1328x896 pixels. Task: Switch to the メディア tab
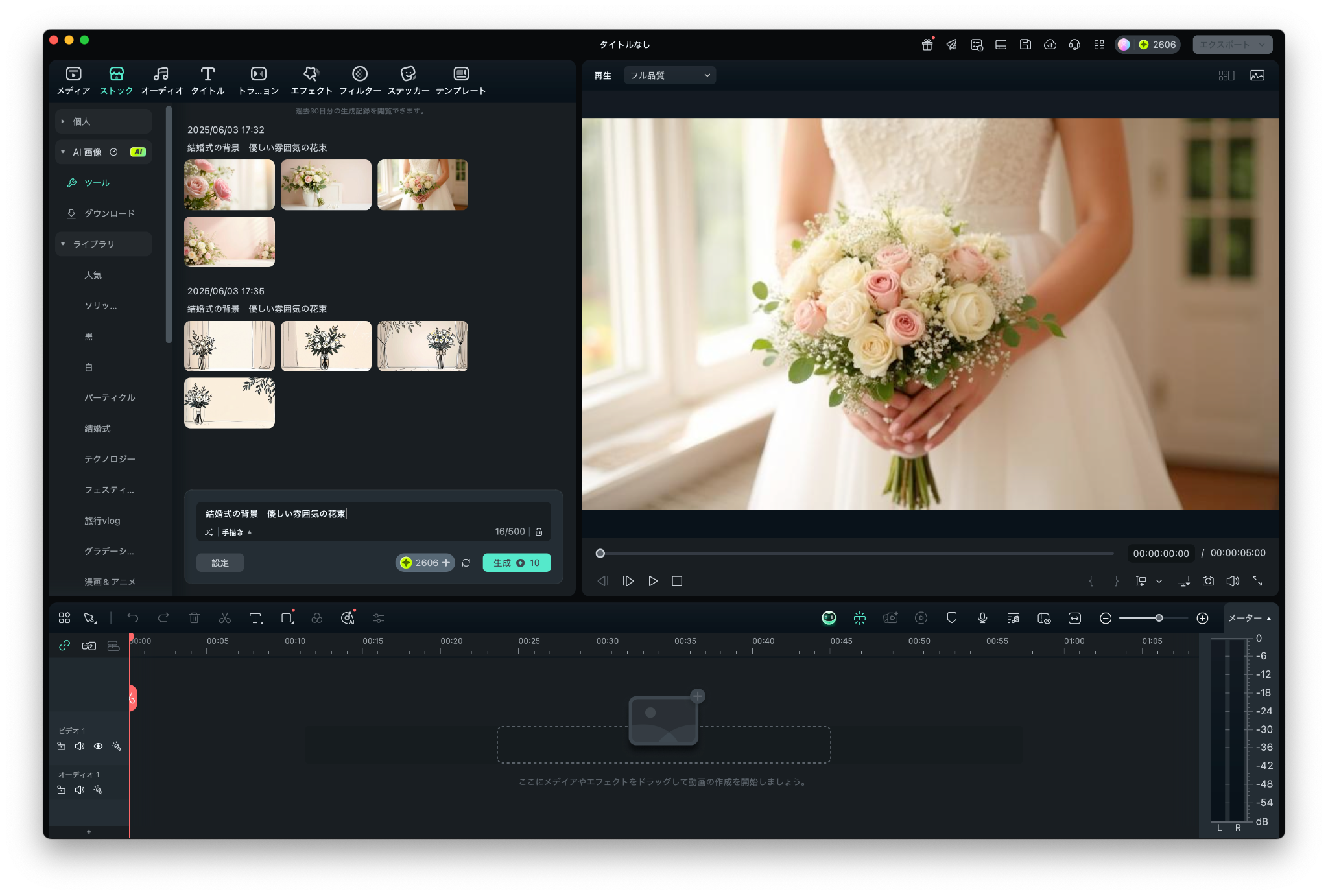coord(73,80)
